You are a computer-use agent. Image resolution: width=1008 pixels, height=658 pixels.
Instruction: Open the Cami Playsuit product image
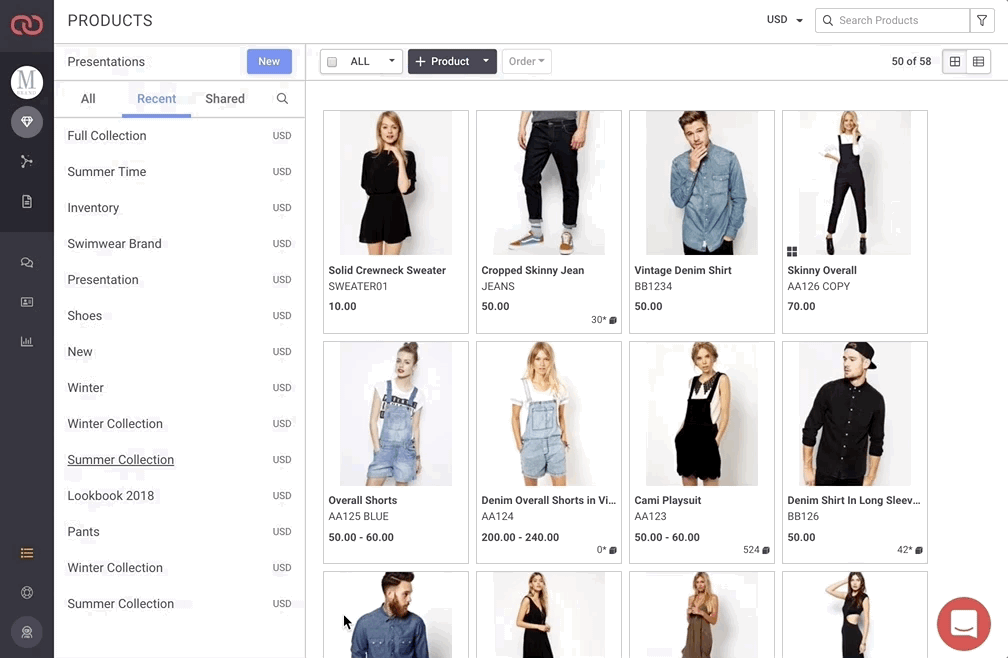click(x=702, y=414)
